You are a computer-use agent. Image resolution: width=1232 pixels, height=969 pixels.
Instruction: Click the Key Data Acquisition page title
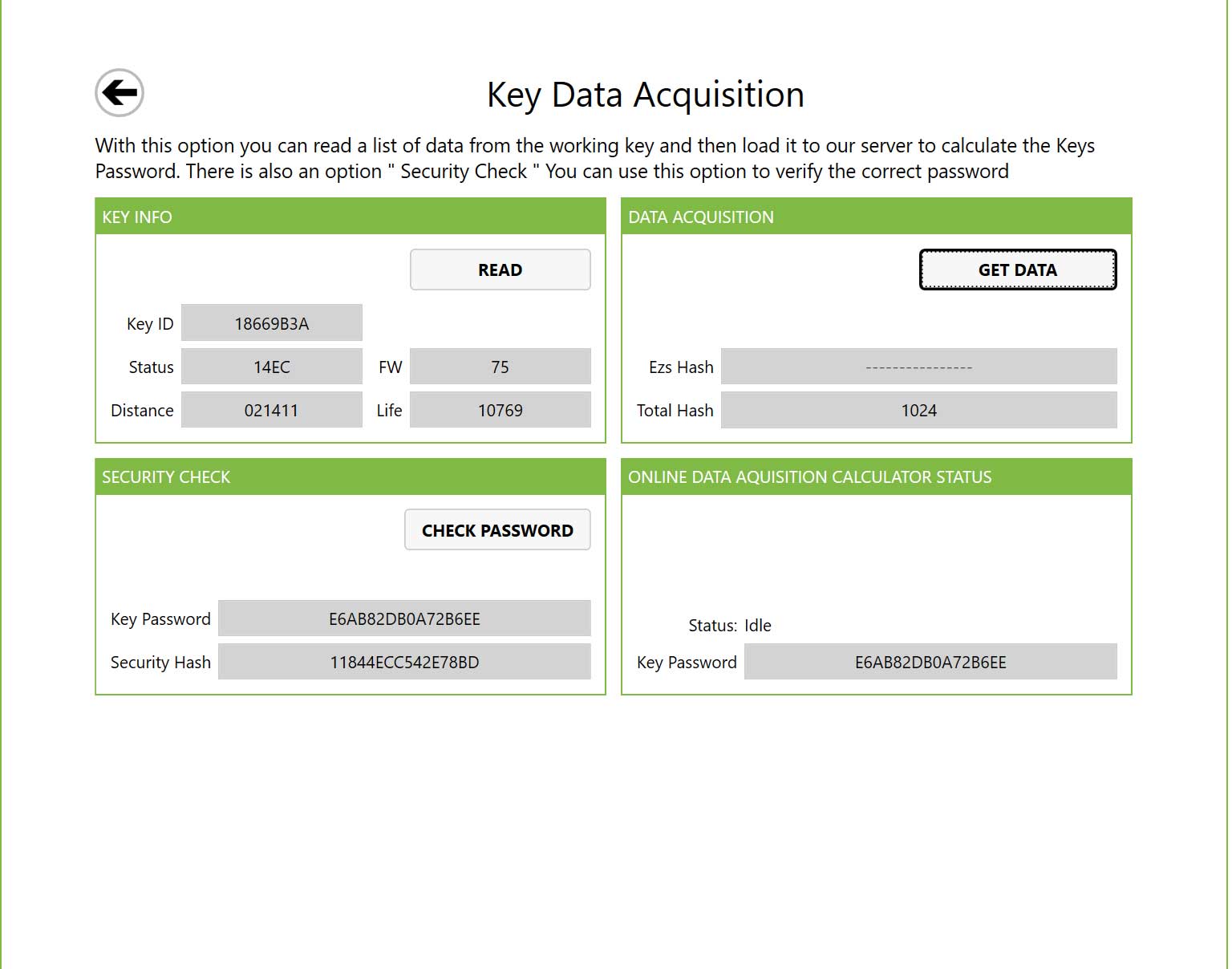coord(645,95)
